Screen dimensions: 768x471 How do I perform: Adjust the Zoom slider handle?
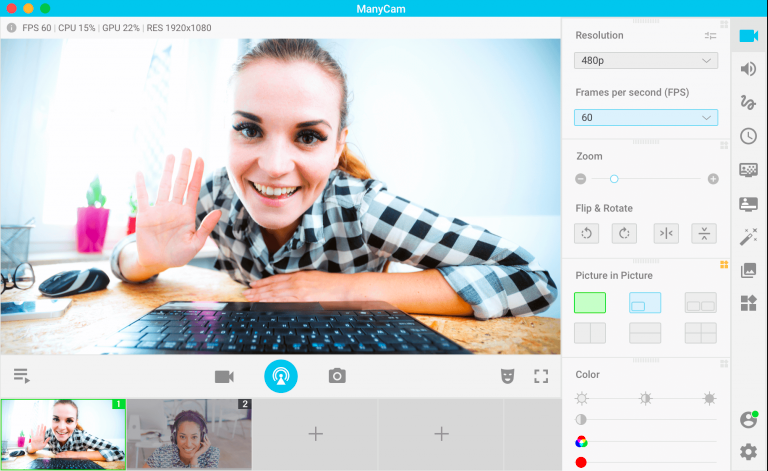(x=614, y=179)
